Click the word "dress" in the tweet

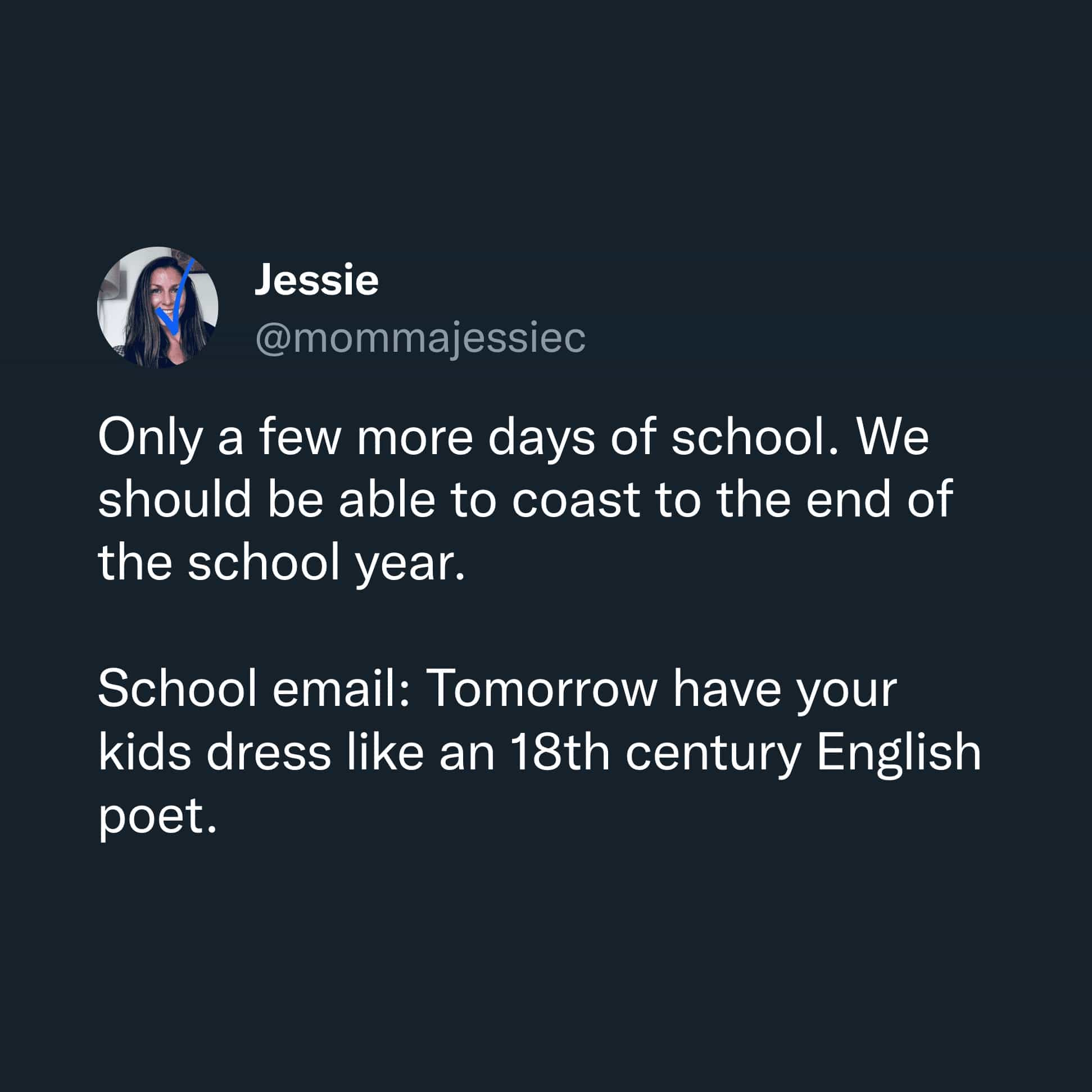269,753
